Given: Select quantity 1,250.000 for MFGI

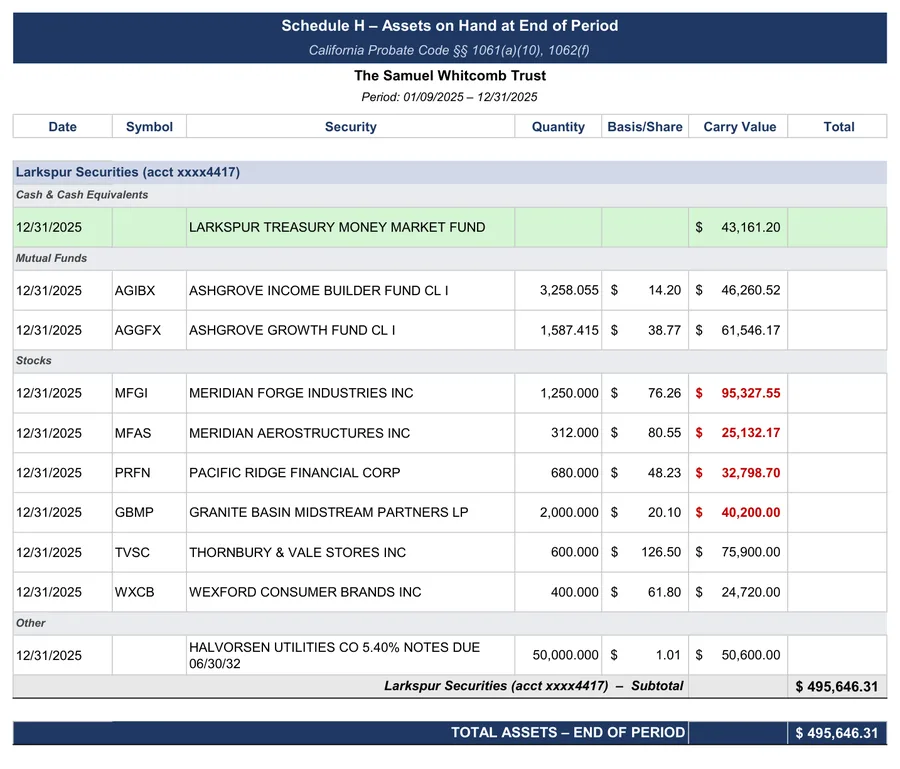Looking at the screenshot, I should [569, 393].
